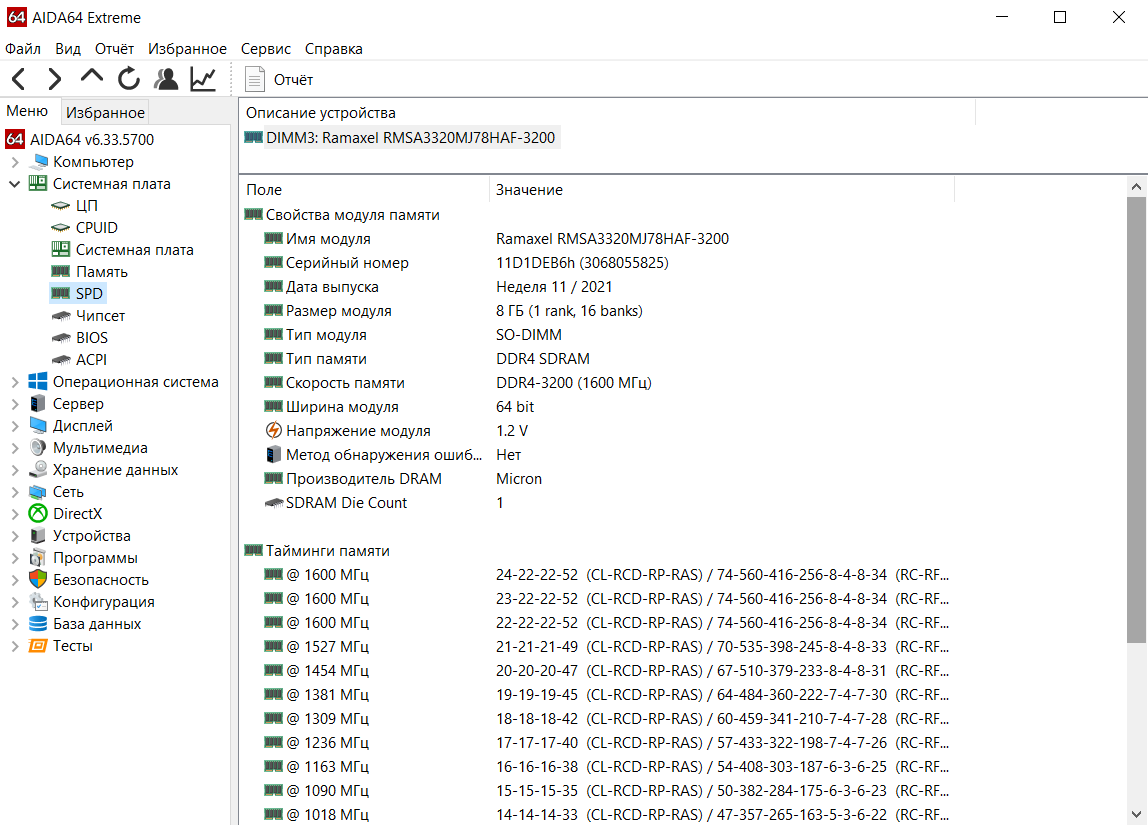The image size is (1148, 825).
Task: Click the vertical scrollbar thumb
Action: (x=1136, y=420)
